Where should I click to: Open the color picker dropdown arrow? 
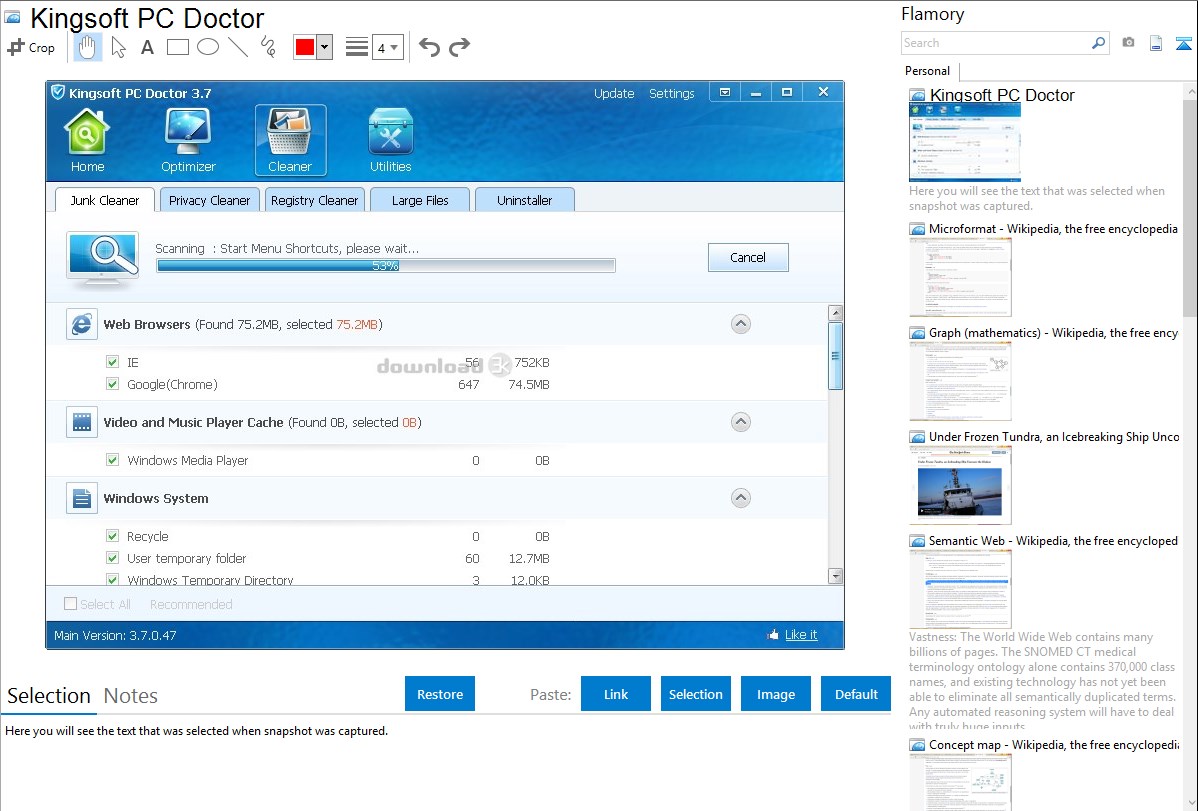click(324, 47)
